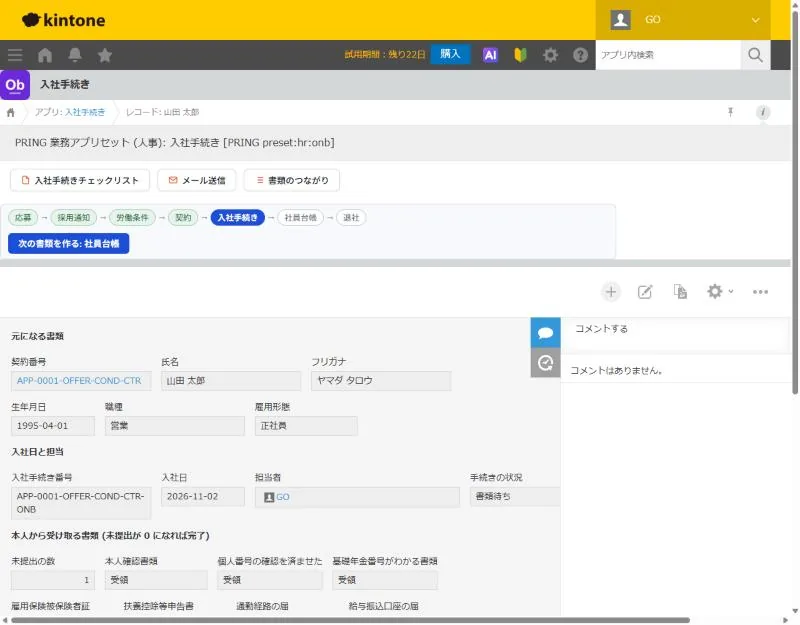
Task: Open the notifications bell
Action: click(75, 55)
